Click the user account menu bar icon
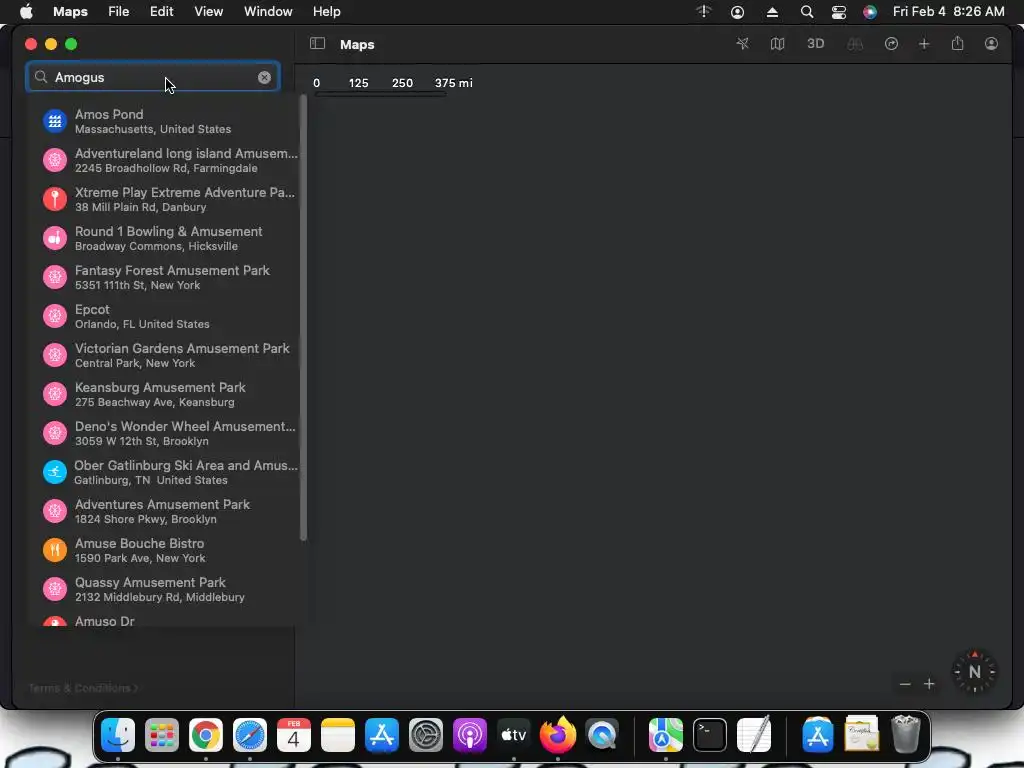Screen dimensions: 1024x768 coord(737,12)
